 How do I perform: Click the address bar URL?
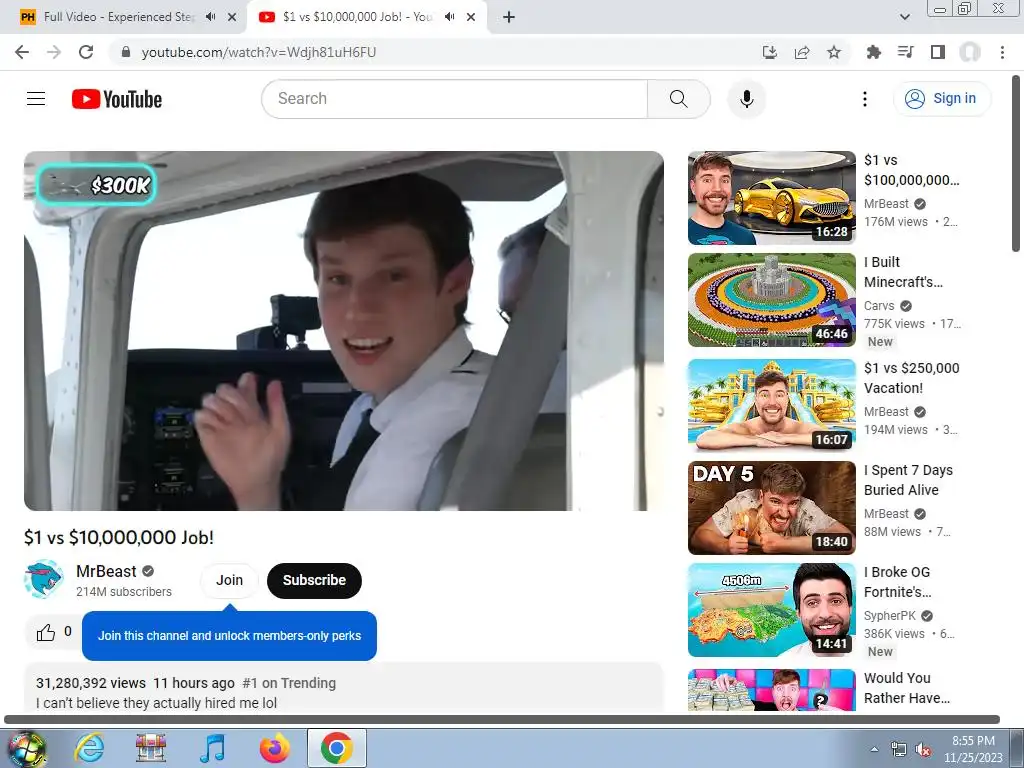coord(259,52)
